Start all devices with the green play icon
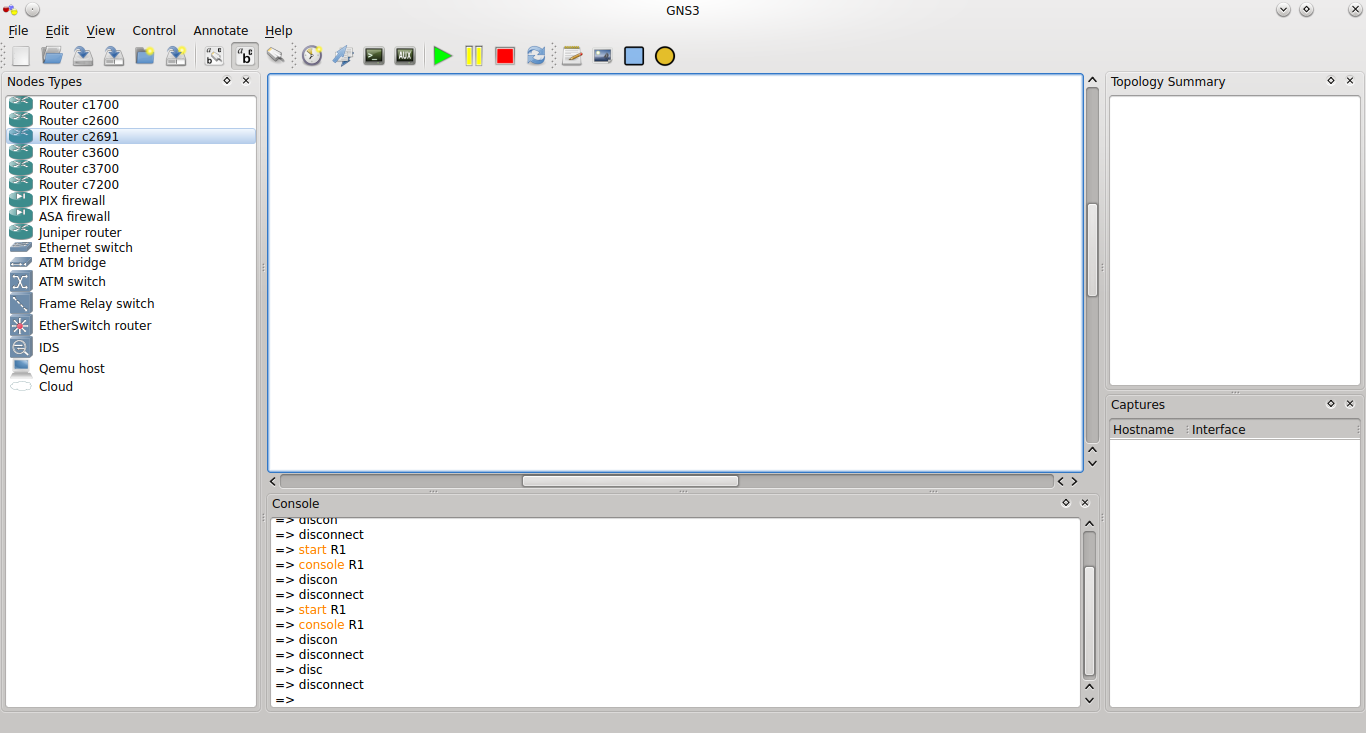The width and height of the screenshot is (1366, 733). [443, 55]
